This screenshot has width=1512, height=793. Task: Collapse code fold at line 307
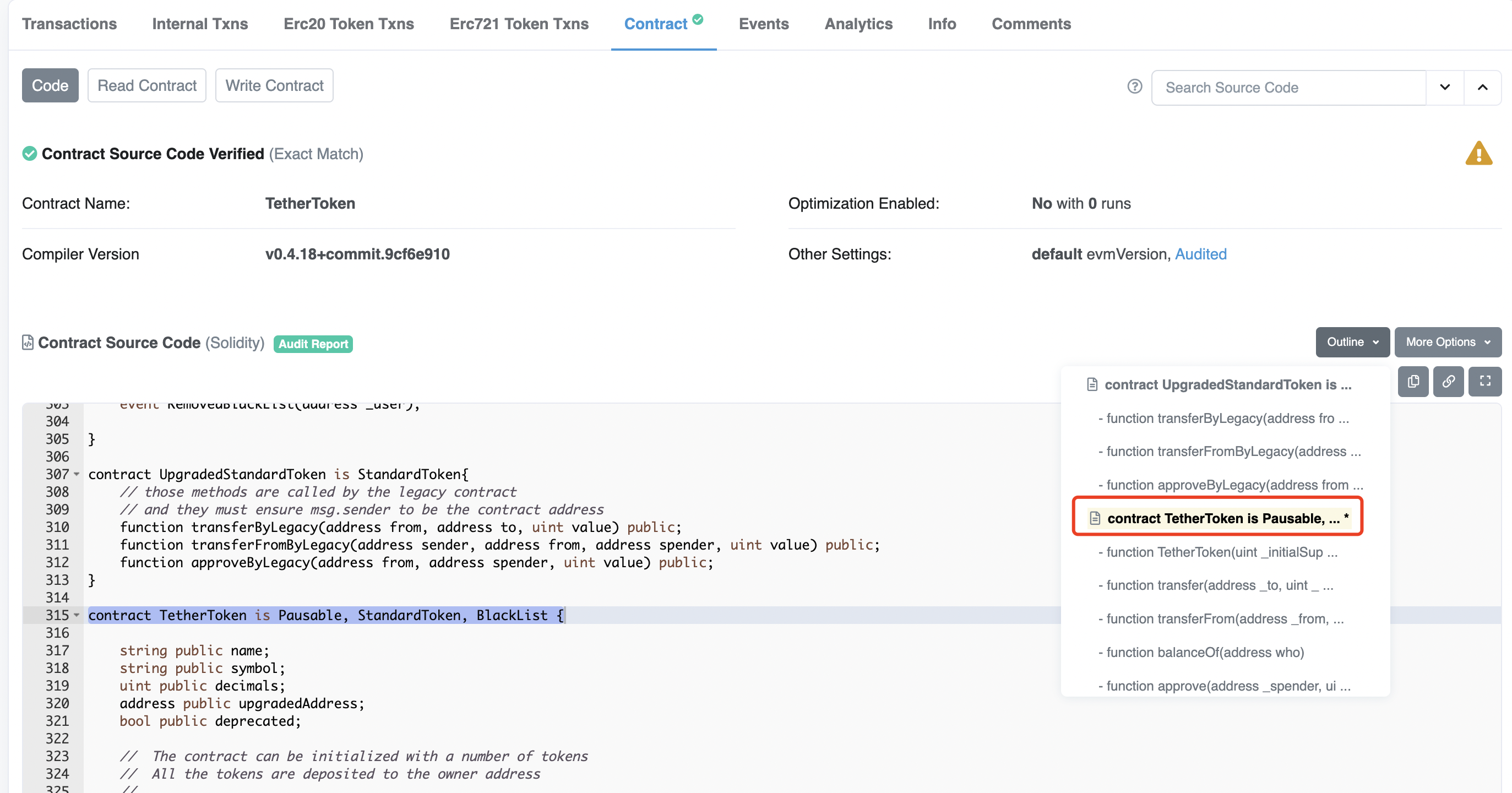click(77, 474)
